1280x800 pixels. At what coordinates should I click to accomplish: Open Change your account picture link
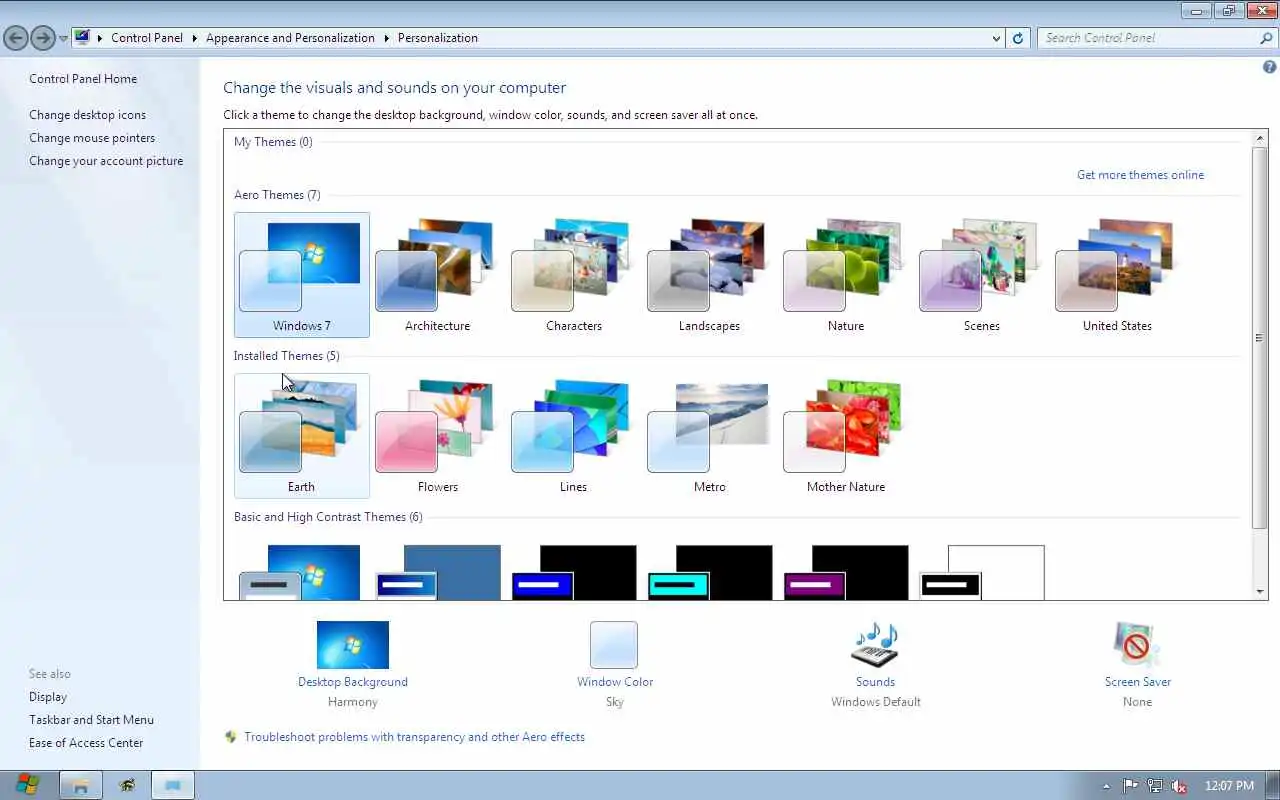coord(106,161)
